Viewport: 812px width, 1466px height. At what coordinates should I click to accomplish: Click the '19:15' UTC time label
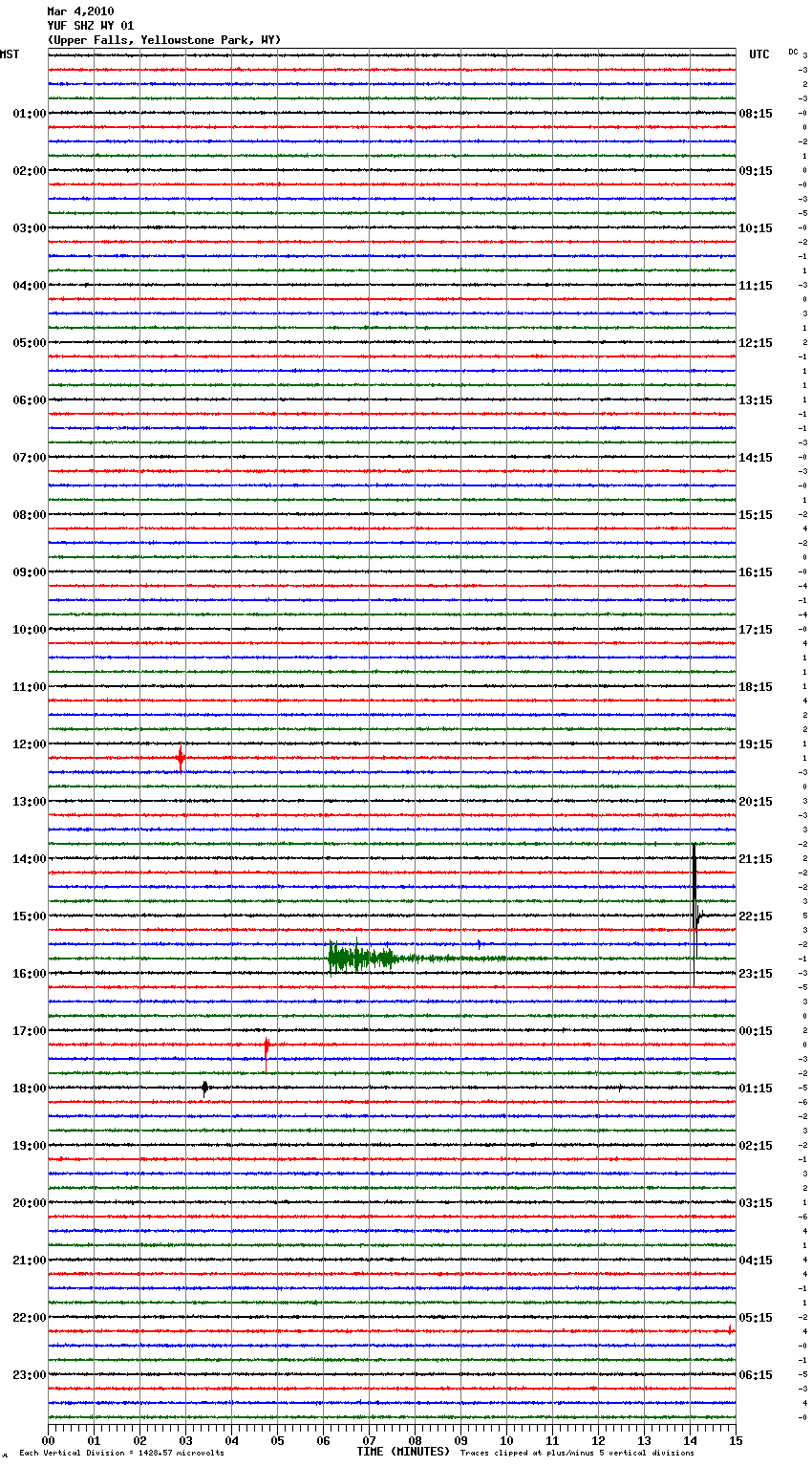click(x=756, y=744)
